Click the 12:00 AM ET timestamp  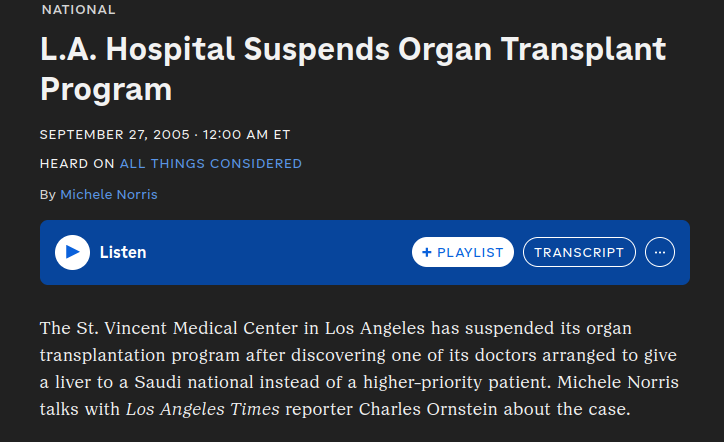click(247, 134)
